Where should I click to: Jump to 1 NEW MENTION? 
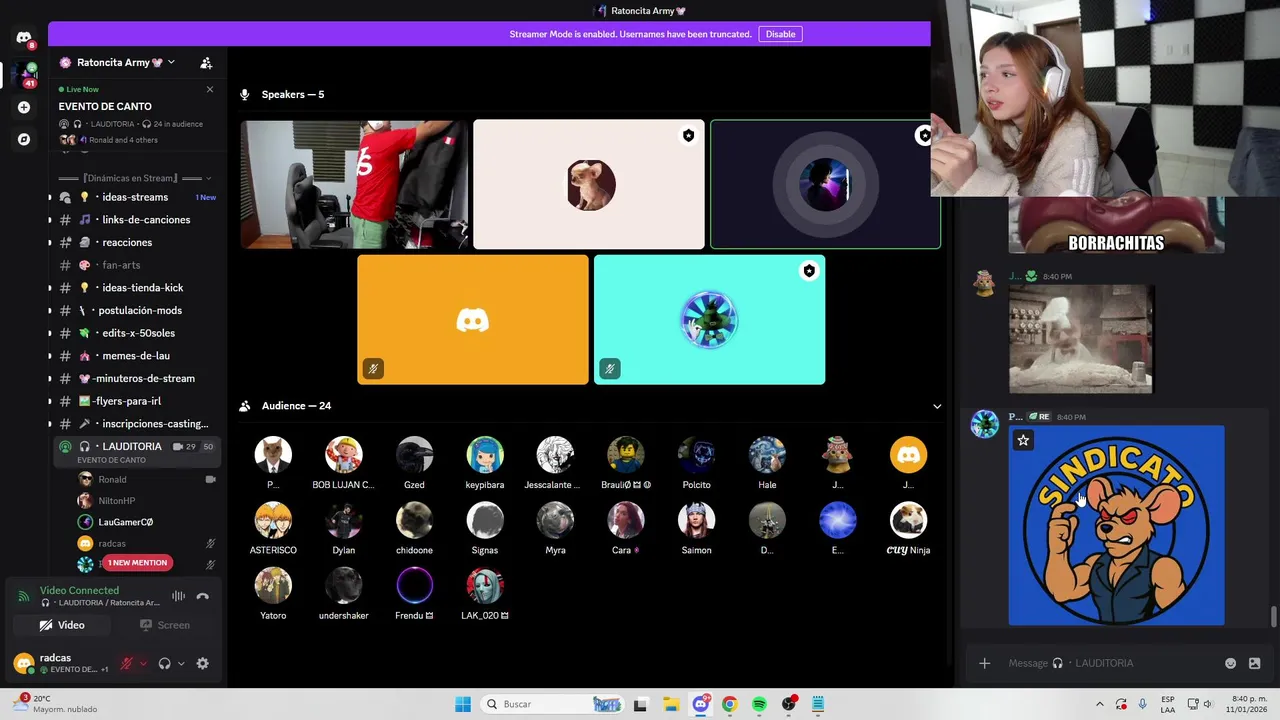pyautogui.click(x=137, y=563)
